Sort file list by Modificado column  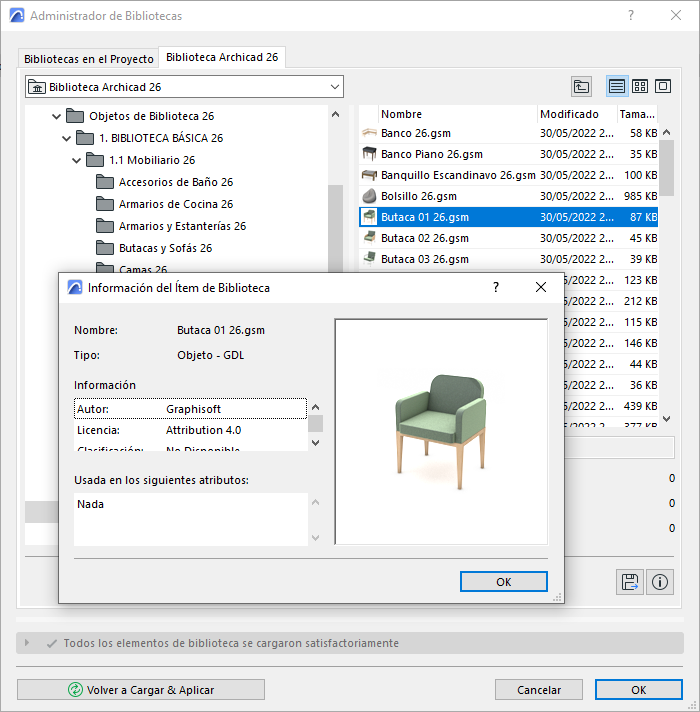[577, 114]
